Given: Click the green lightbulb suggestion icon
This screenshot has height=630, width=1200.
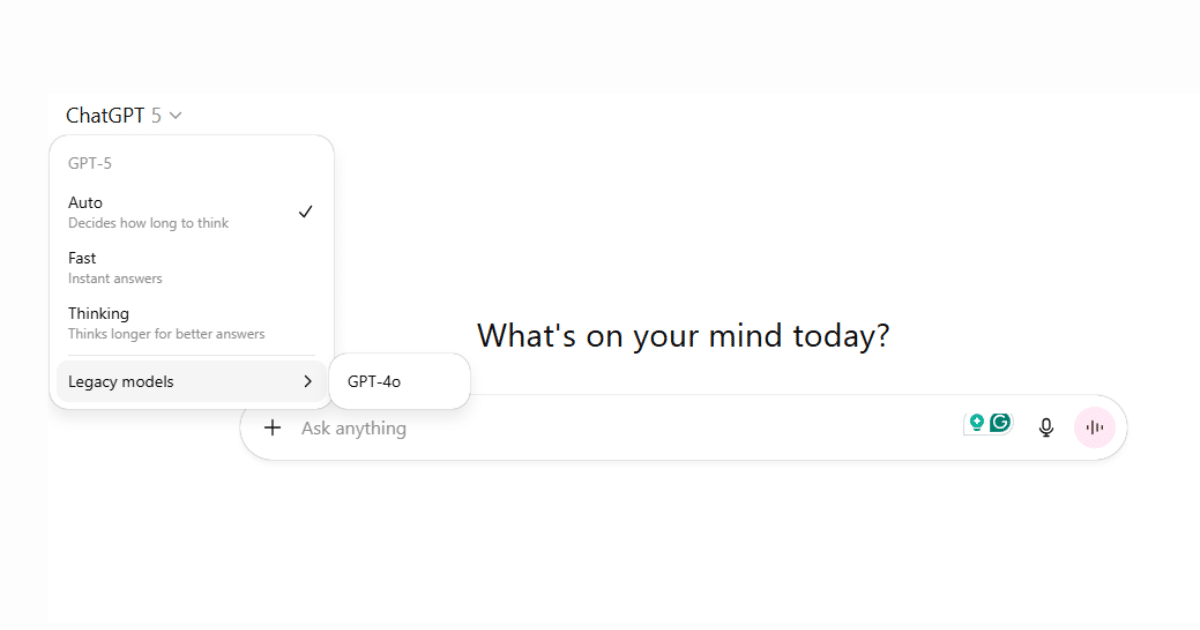Looking at the screenshot, I should click(977, 422).
